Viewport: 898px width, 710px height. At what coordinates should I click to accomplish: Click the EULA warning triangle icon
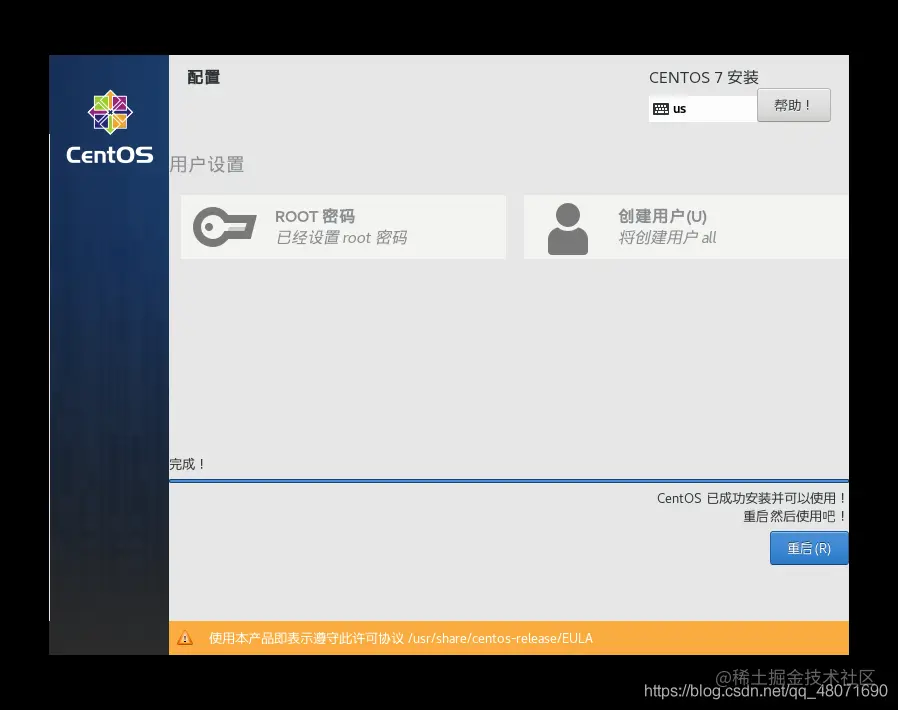click(185, 638)
